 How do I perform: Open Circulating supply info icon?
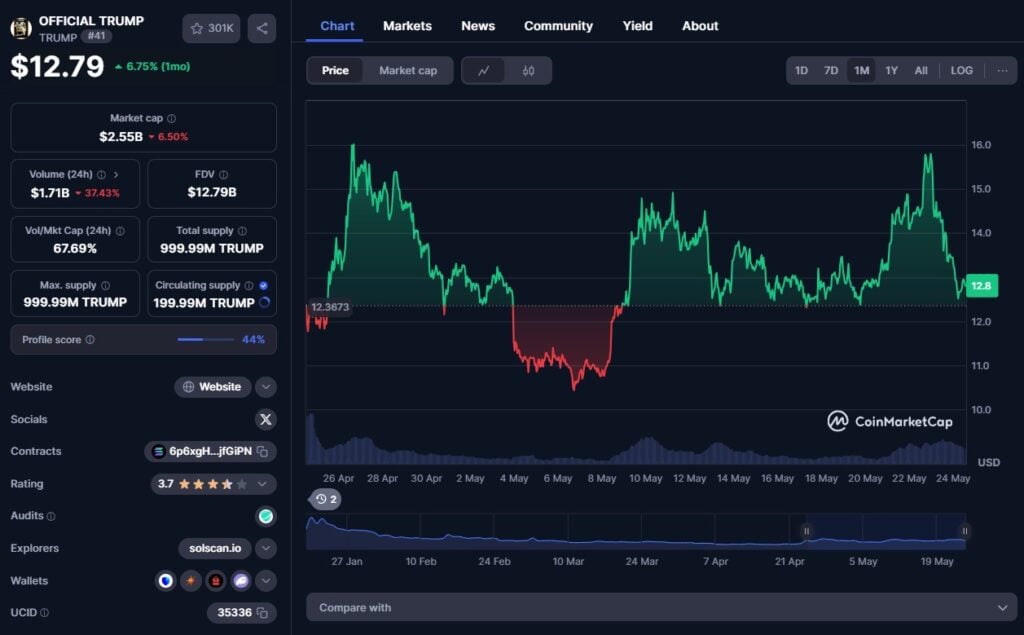[x=249, y=285]
